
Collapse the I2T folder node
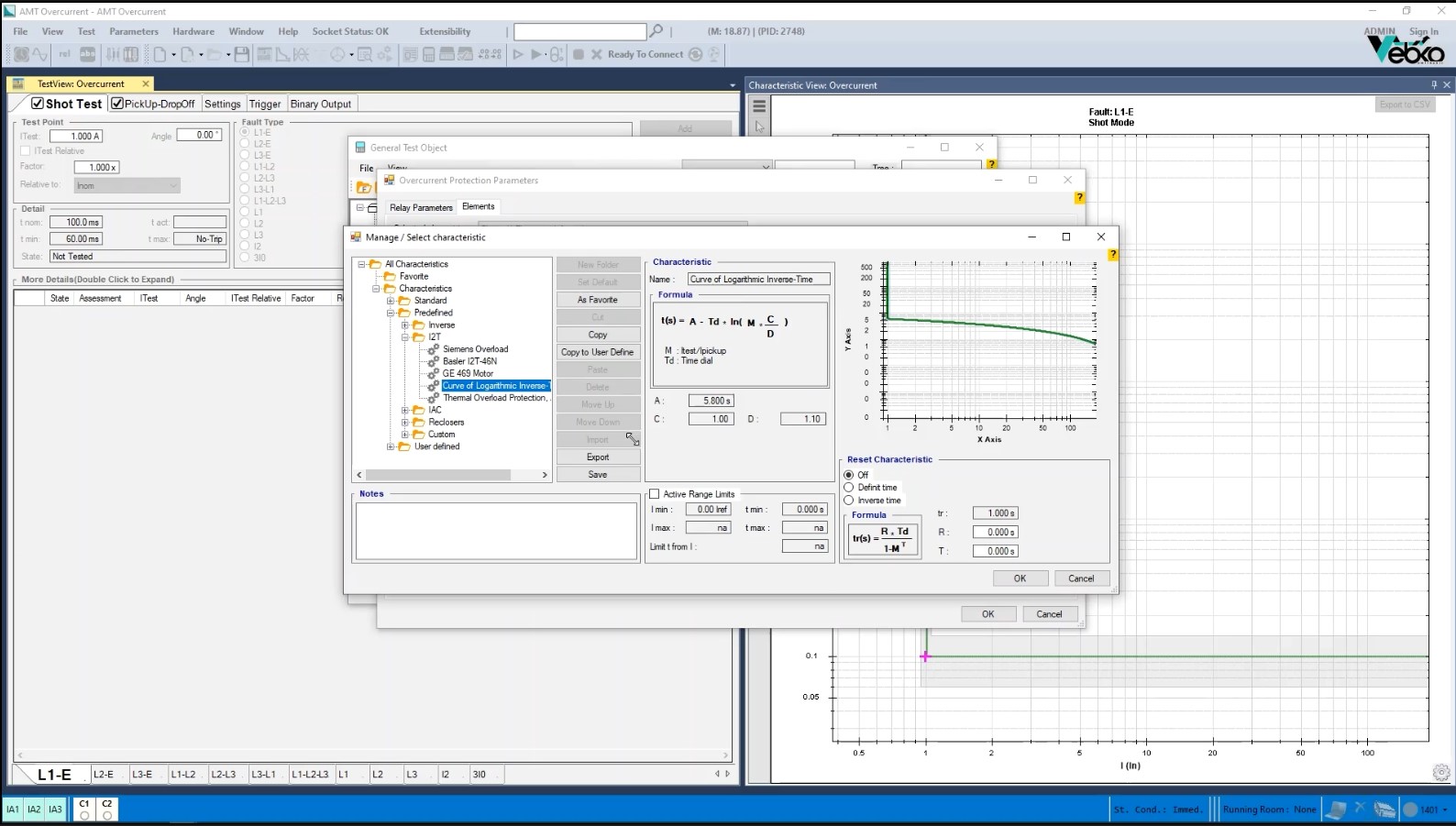click(x=405, y=337)
